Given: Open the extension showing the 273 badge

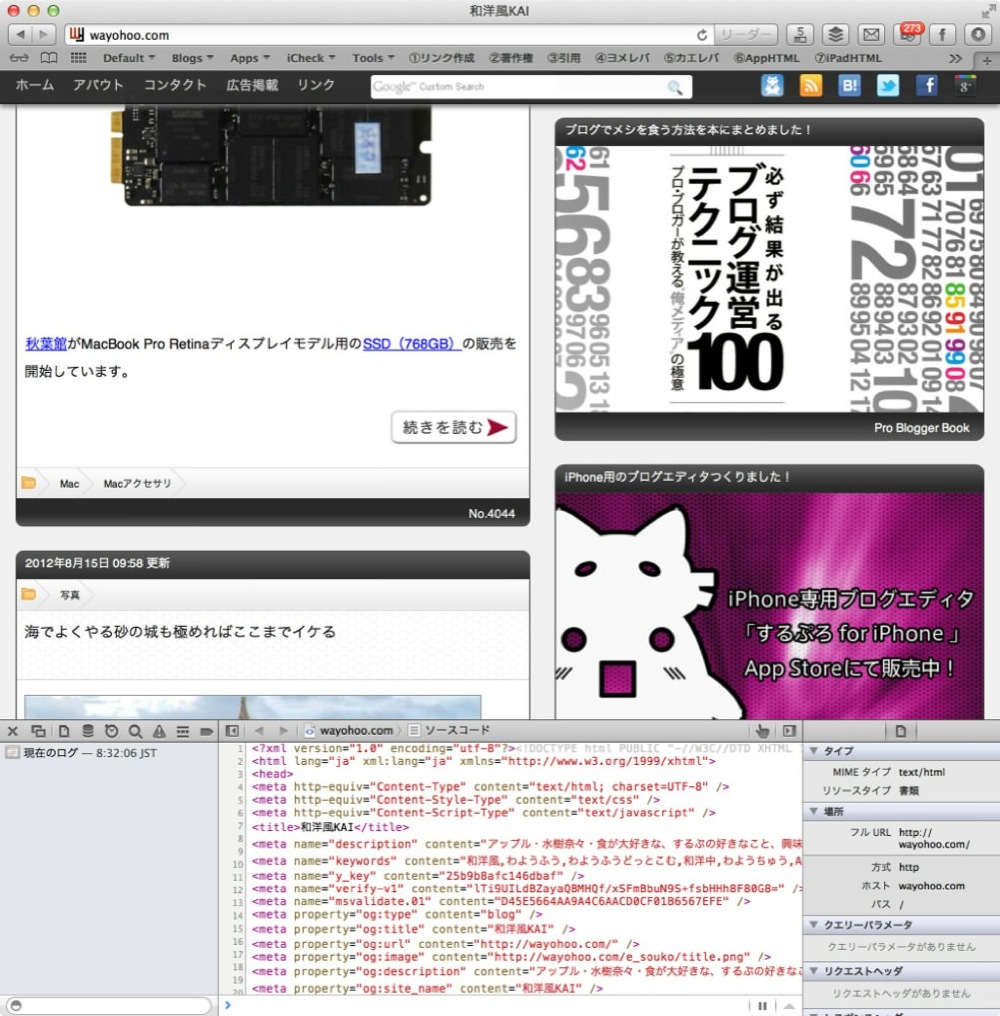Looking at the screenshot, I should click(x=907, y=34).
